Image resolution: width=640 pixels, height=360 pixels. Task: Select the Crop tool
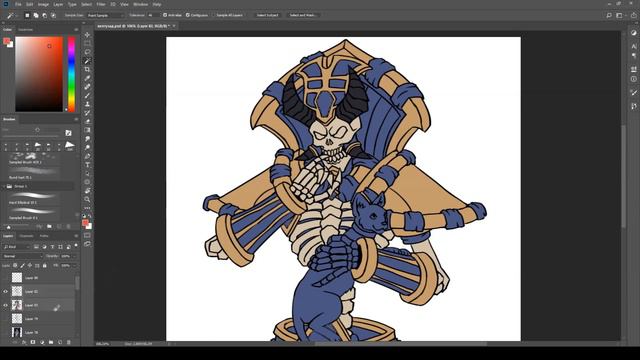pyautogui.click(x=87, y=69)
